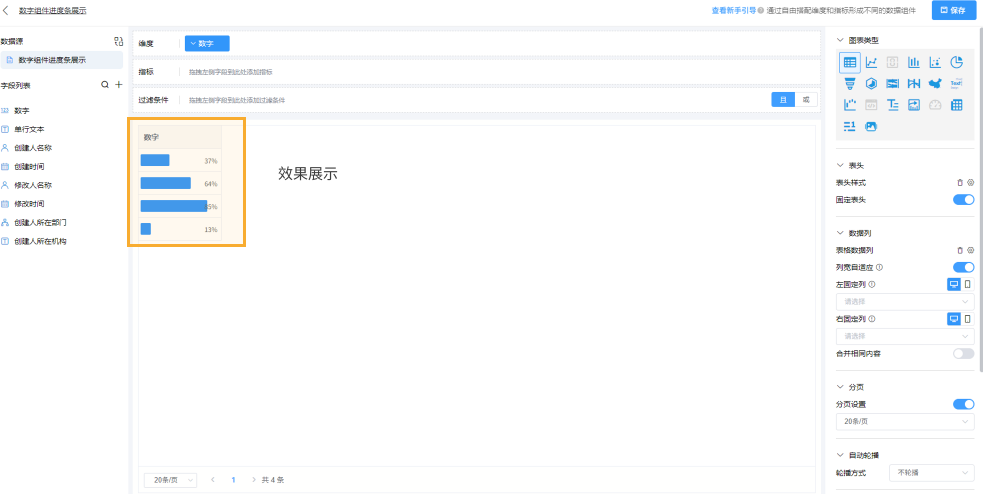Image resolution: width=983 pixels, height=494 pixels.
Task: Select the bar chart type icon
Action: pos(914,62)
